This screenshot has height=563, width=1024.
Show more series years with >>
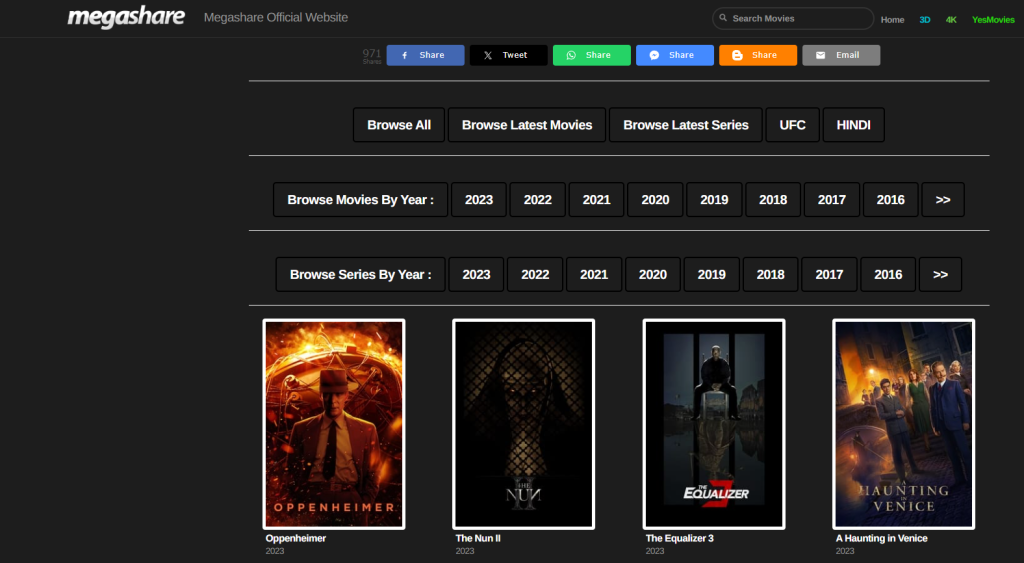(x=940, y=274)
